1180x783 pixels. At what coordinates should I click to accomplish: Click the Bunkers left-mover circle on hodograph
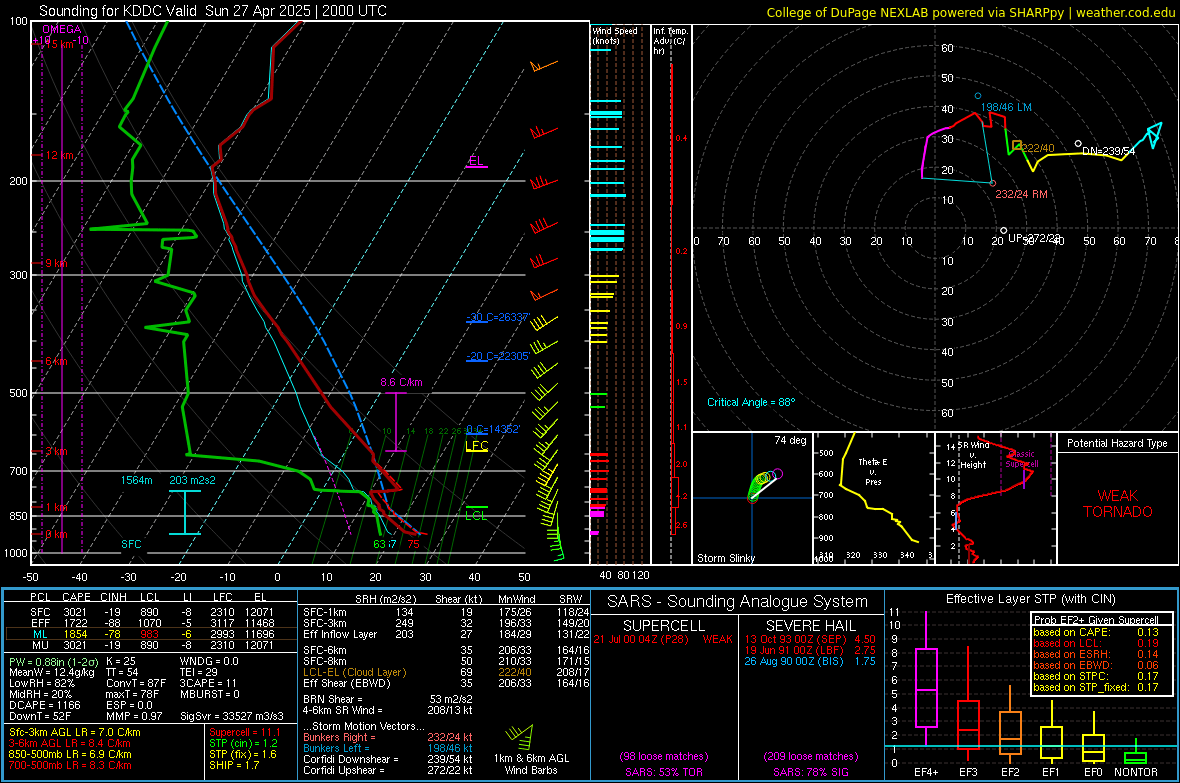(x=978, y=96)
